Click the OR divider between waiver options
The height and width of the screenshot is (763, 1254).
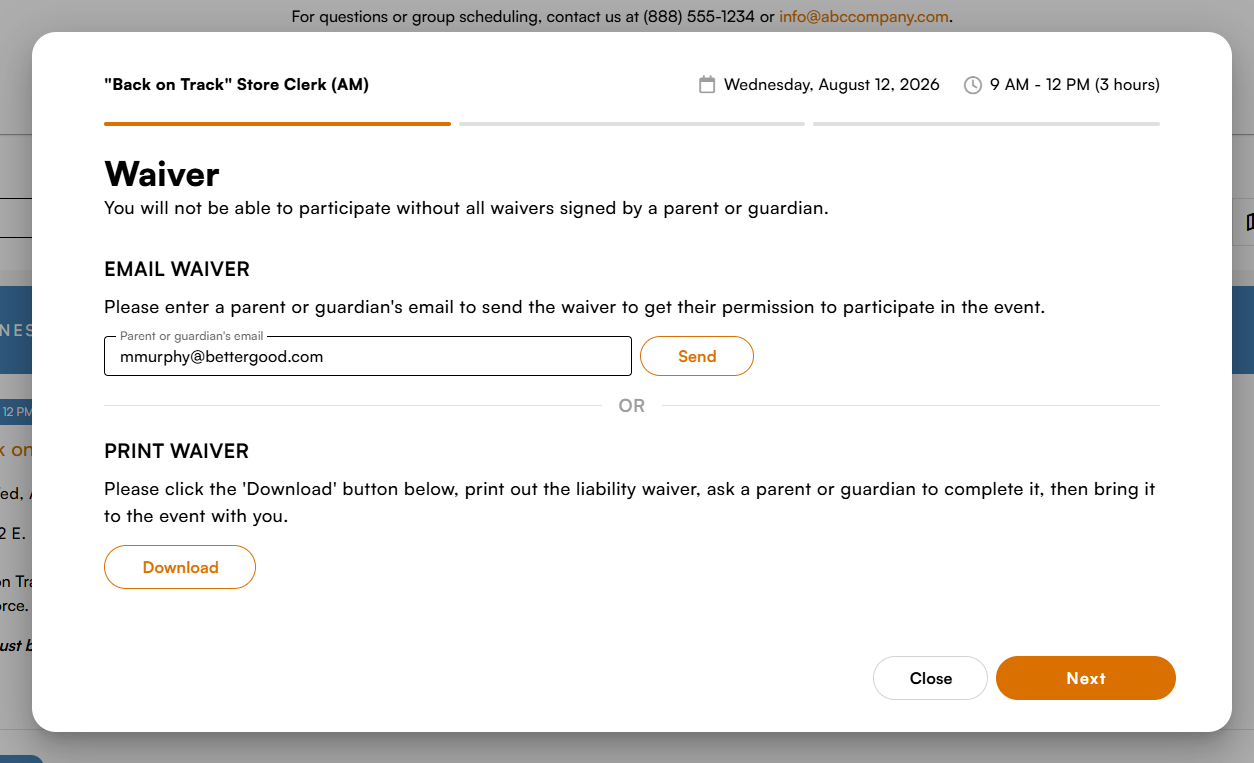632,406
